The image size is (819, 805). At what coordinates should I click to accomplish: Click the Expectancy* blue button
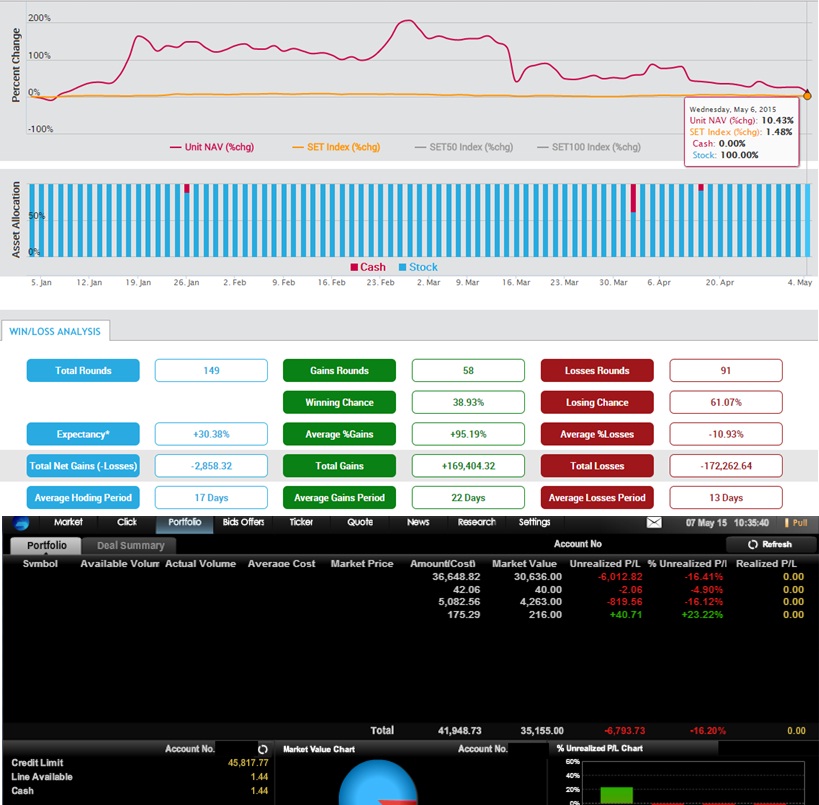pyautogui.click(x=83, y=434)
